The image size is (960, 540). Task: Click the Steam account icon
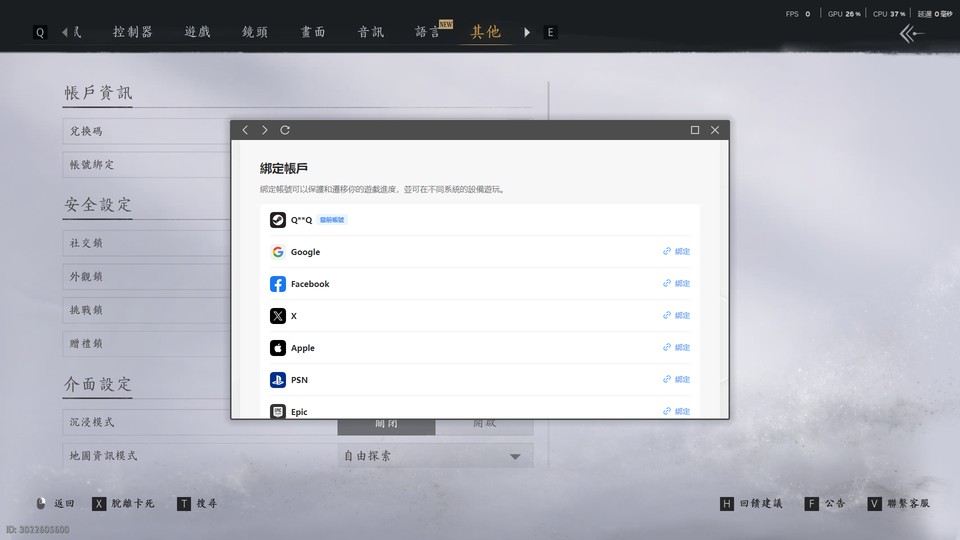pos(278,220)
